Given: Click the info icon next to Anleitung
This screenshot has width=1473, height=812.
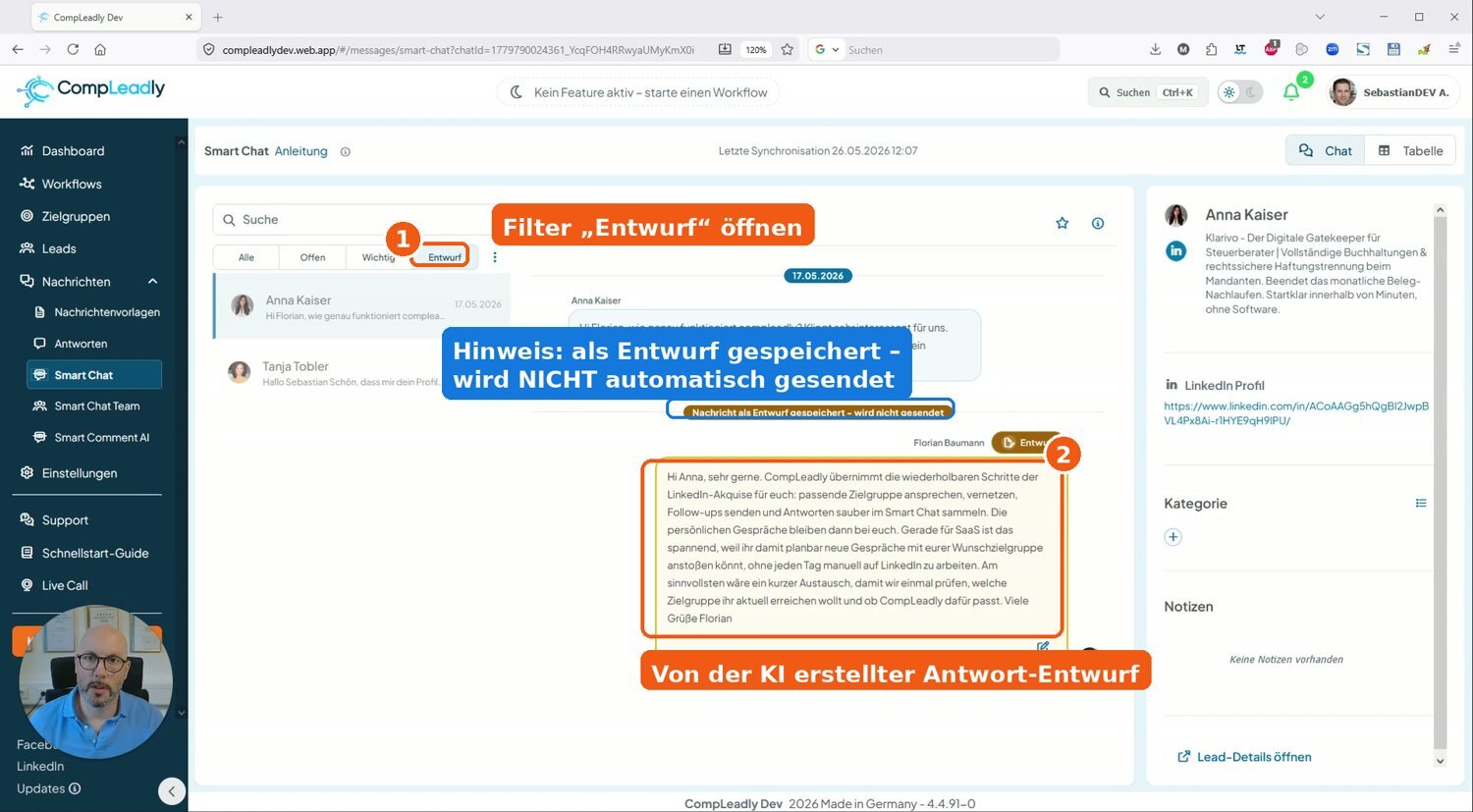Looking at the screenshot, I should coord(345,151).
